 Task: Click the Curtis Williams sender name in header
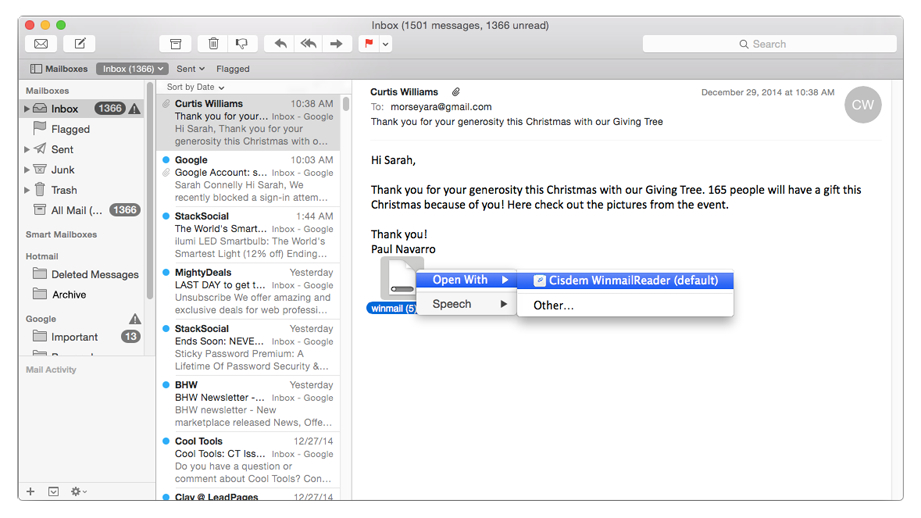click(x=404, y=92)
